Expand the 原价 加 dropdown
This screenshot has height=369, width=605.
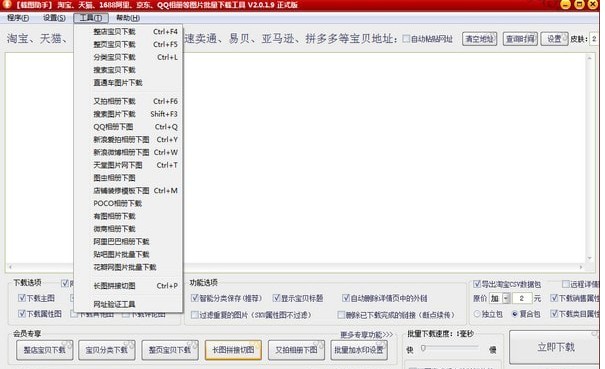pos(506,298)
